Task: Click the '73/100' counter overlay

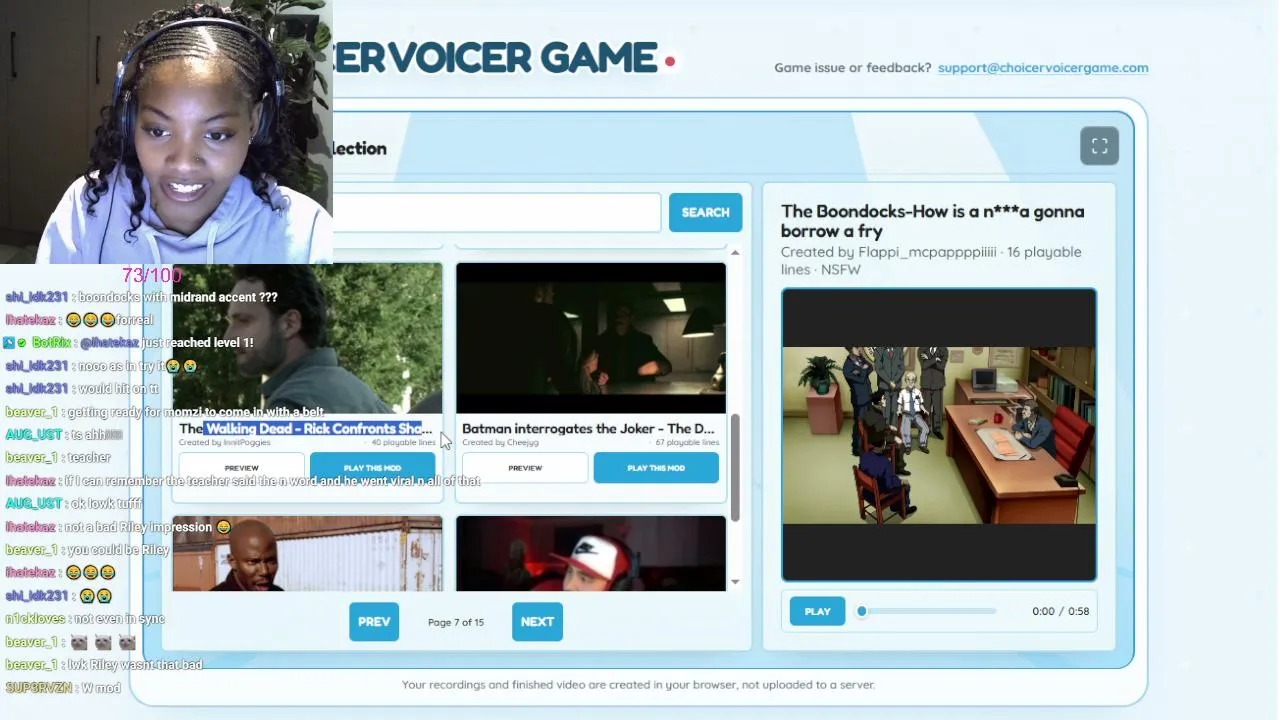Action: point(152,275)
